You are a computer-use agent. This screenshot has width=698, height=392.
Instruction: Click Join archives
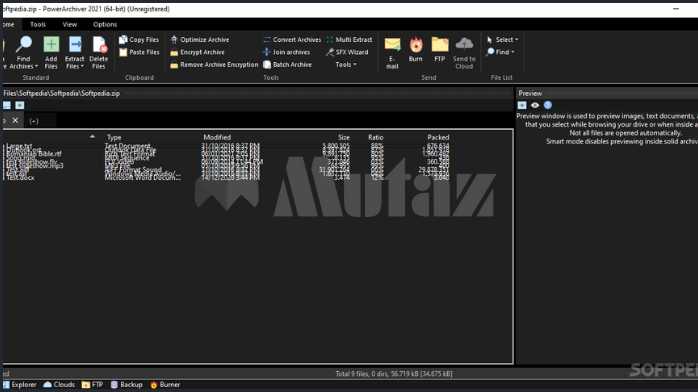[x=286, y=52]
